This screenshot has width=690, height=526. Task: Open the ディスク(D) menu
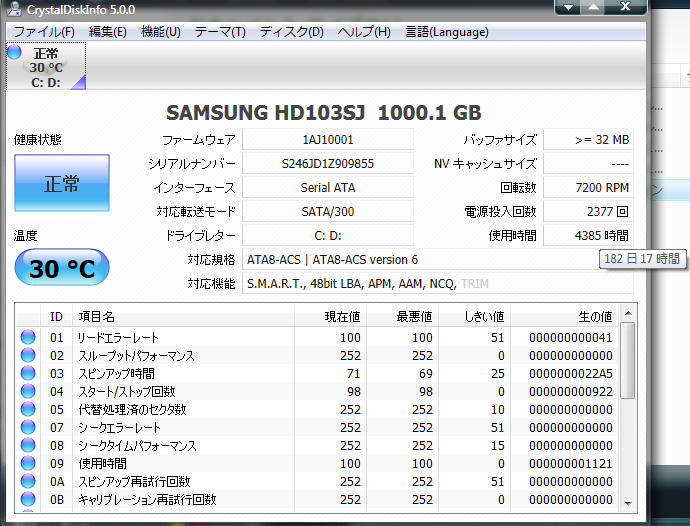(x=291, y=32)
